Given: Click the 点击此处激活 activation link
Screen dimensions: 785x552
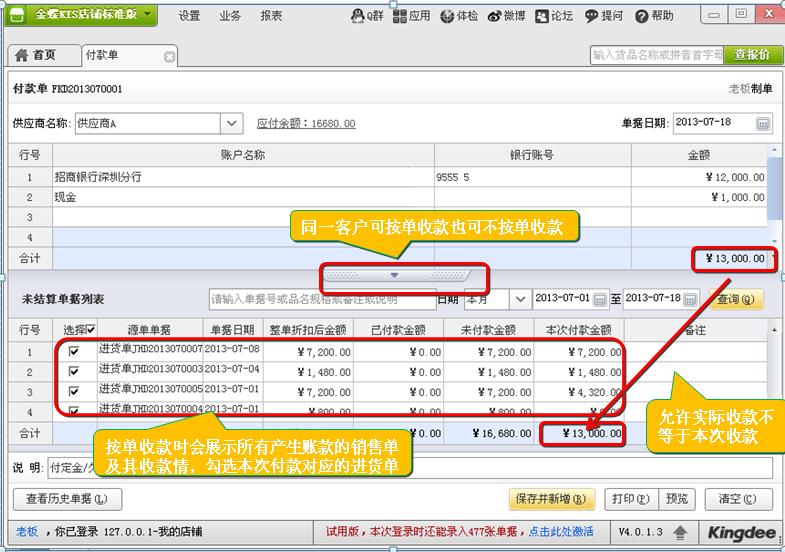Looking at the screenshot, I should [561, 531].
